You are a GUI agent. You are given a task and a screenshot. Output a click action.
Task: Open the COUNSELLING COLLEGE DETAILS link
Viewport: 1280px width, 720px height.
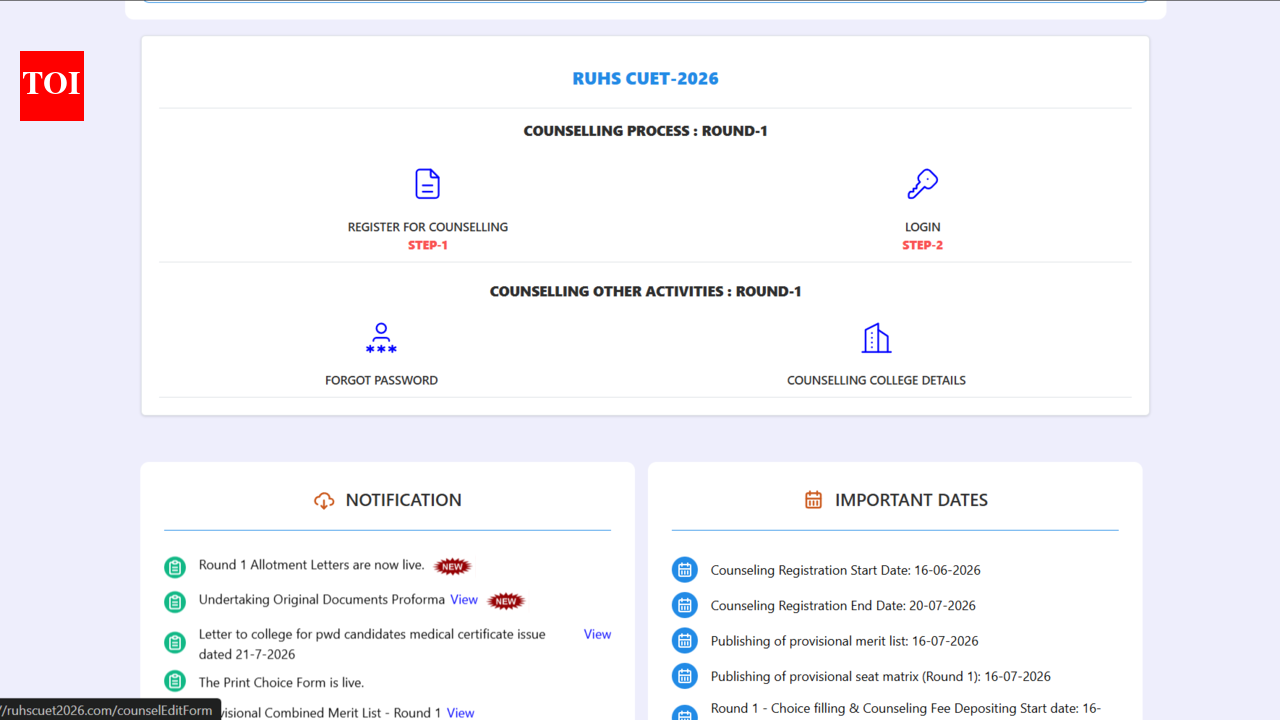click(x=876, y=380)
